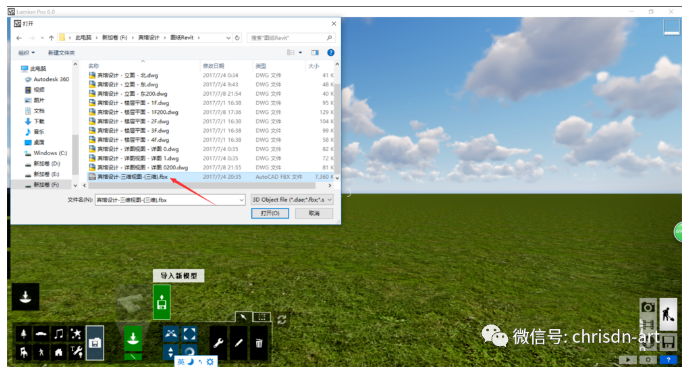Open the Sound (music note) category

coord(59,334)
